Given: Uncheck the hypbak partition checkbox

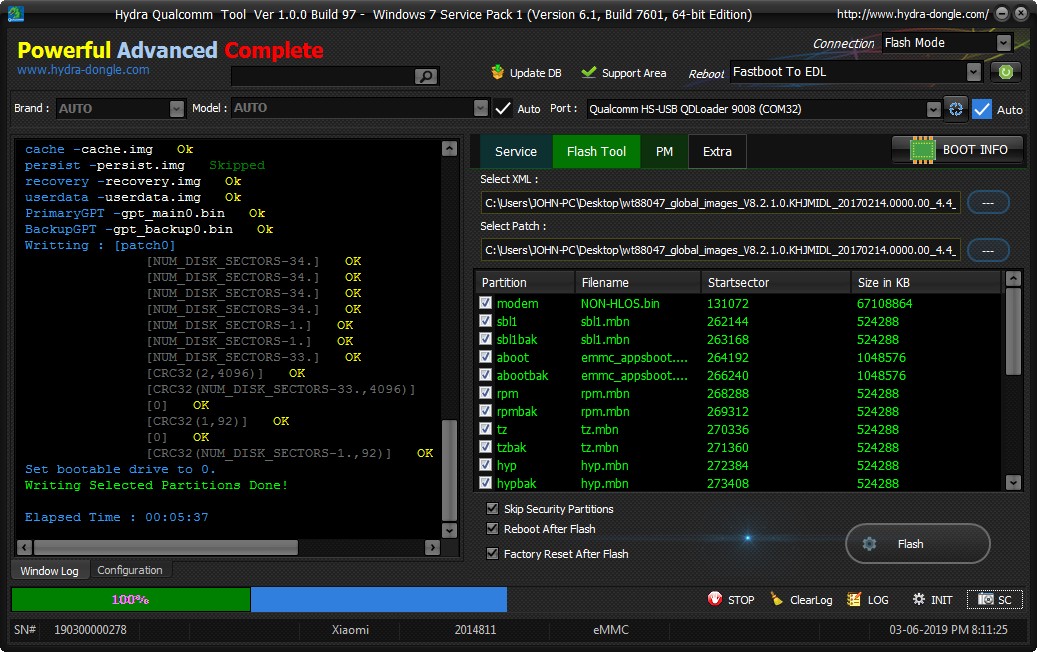Looking at the screenshot, I should 485,483.
